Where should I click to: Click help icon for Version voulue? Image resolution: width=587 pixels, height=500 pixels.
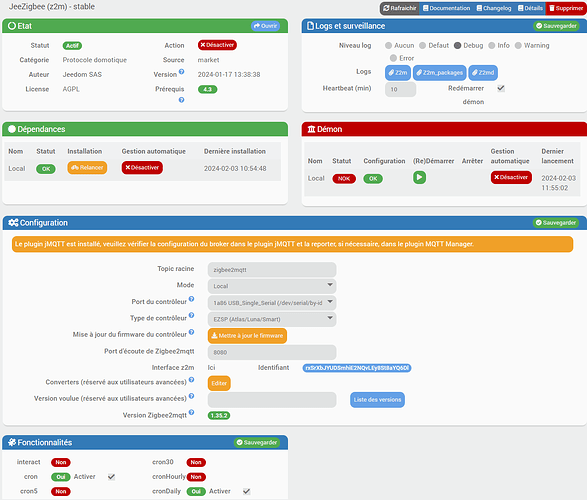click(x=191, y=396)
